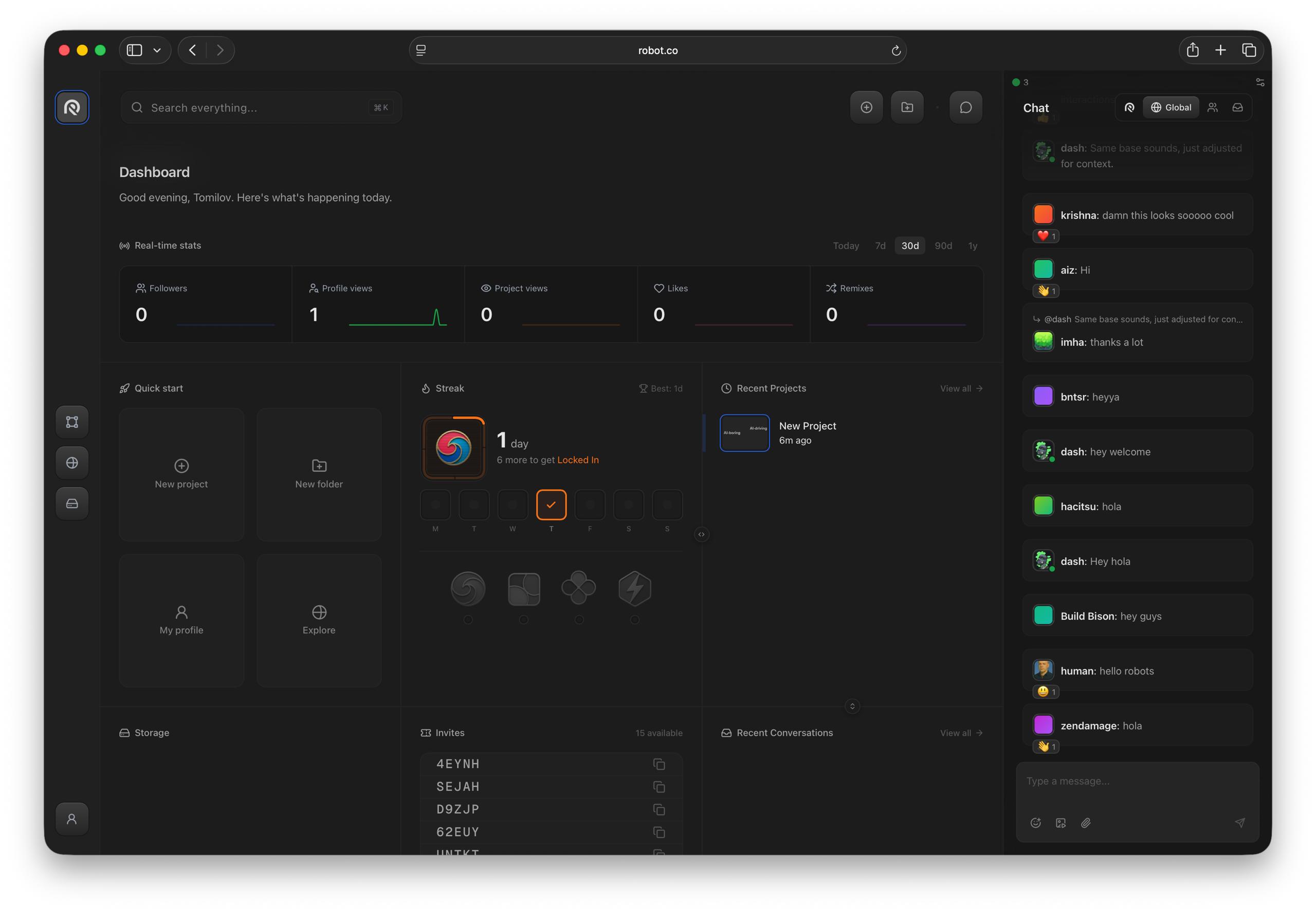Switch chat to Robot logo channel
This screenshot has width=1316, height=913.
[1129, 107]
